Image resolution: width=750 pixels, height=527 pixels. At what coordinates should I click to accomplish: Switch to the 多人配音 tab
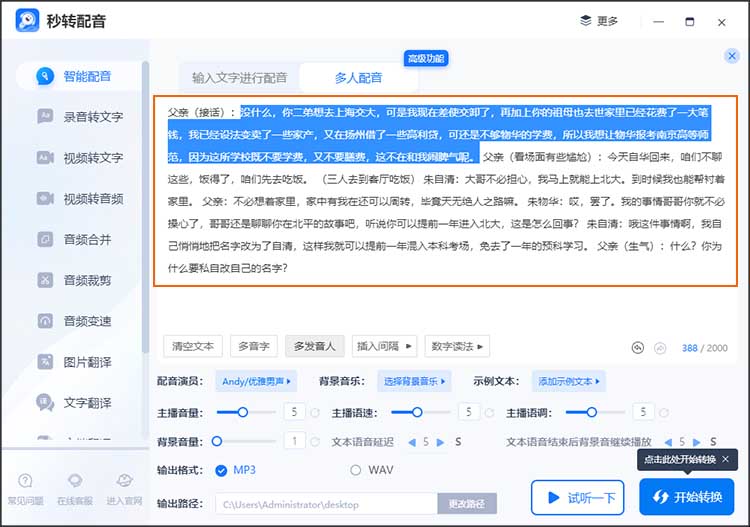pyautogui.click(x=357, y=78)
